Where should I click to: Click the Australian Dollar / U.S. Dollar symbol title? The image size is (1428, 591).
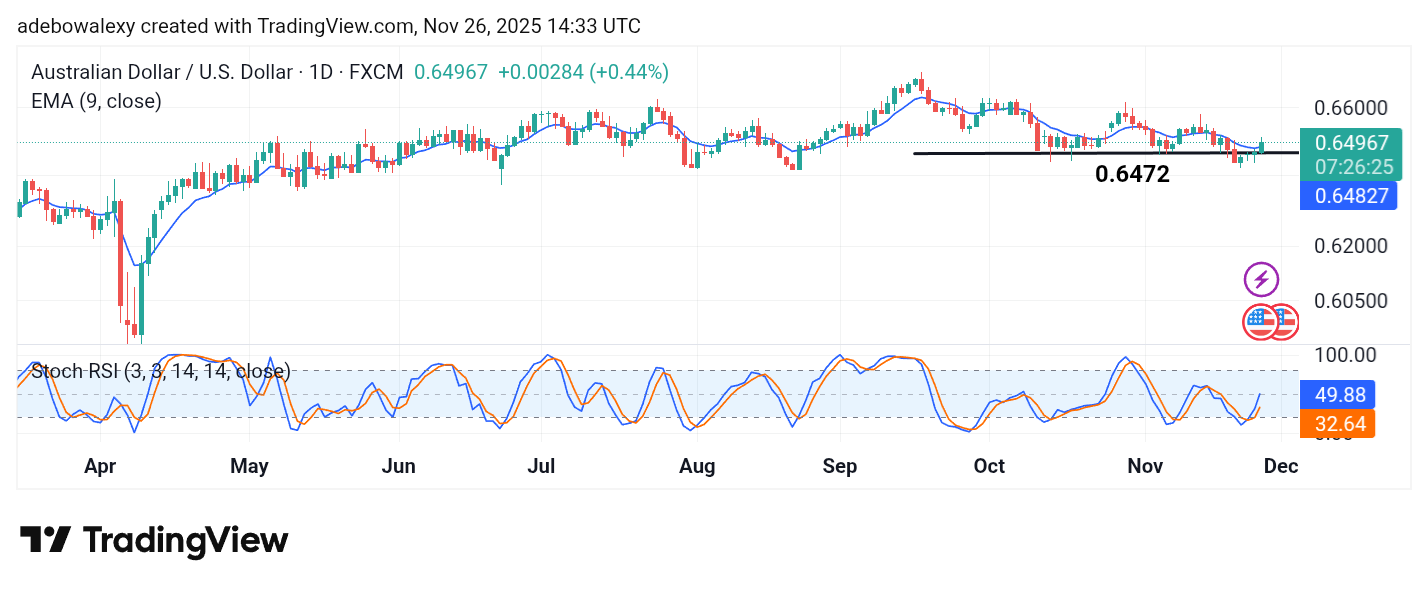[217, 72]
